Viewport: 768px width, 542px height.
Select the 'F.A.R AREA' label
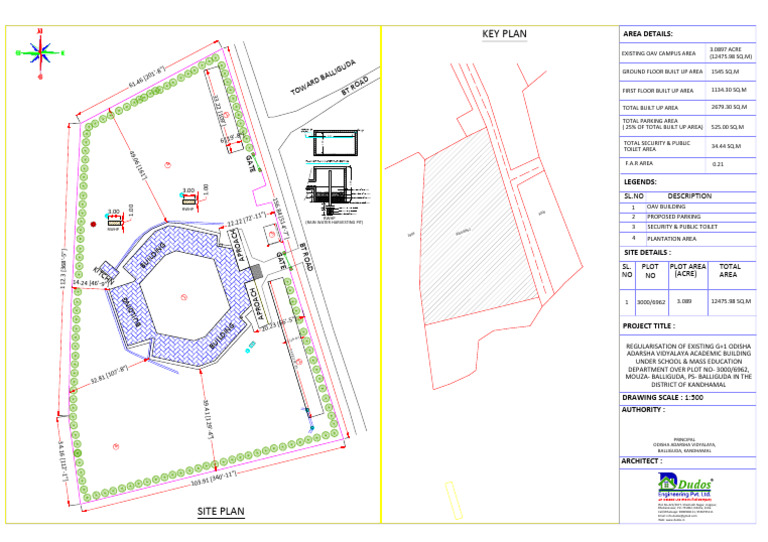[639, 163]
